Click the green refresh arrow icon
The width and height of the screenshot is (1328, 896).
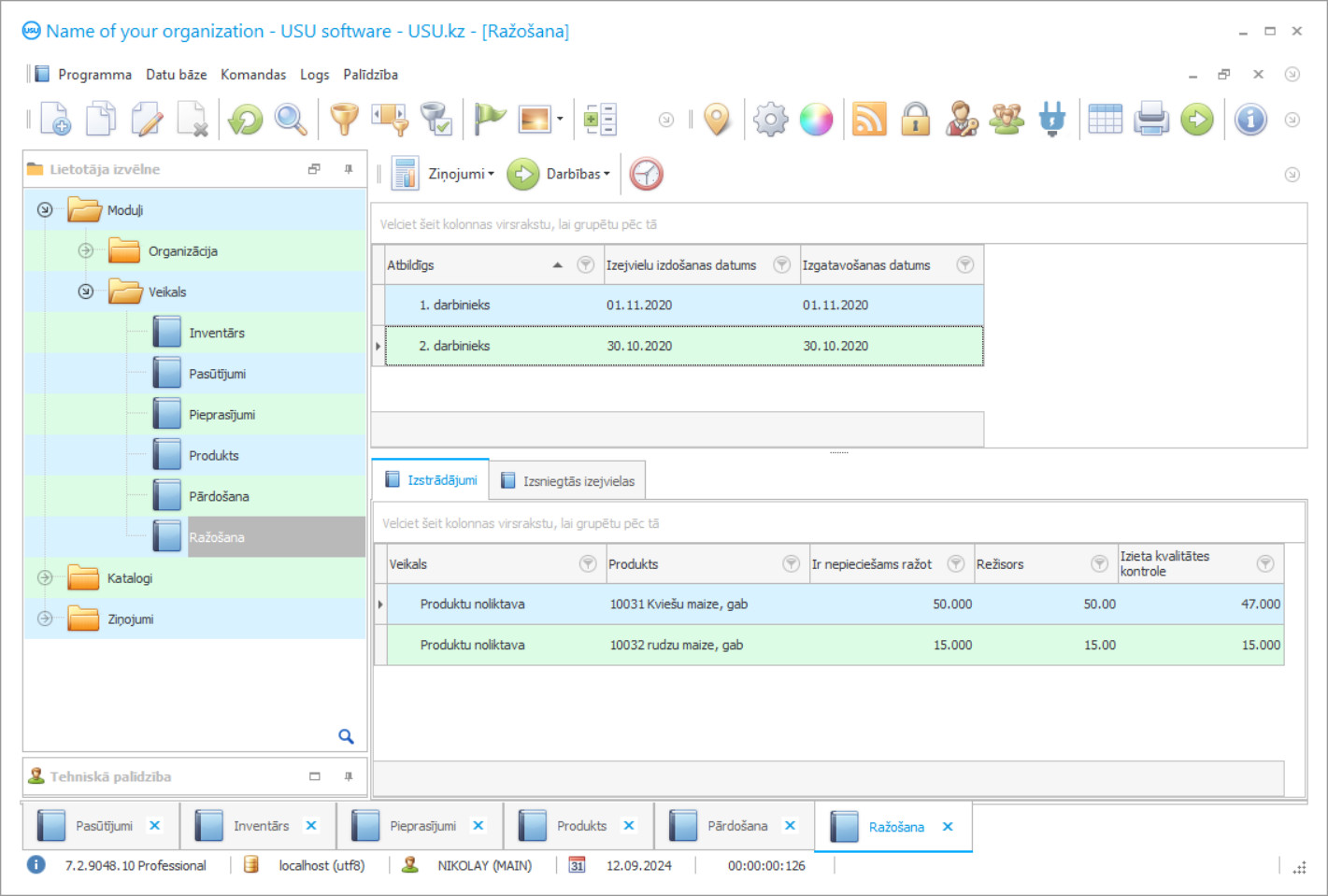pyautogui.click(x=246, y=120)
